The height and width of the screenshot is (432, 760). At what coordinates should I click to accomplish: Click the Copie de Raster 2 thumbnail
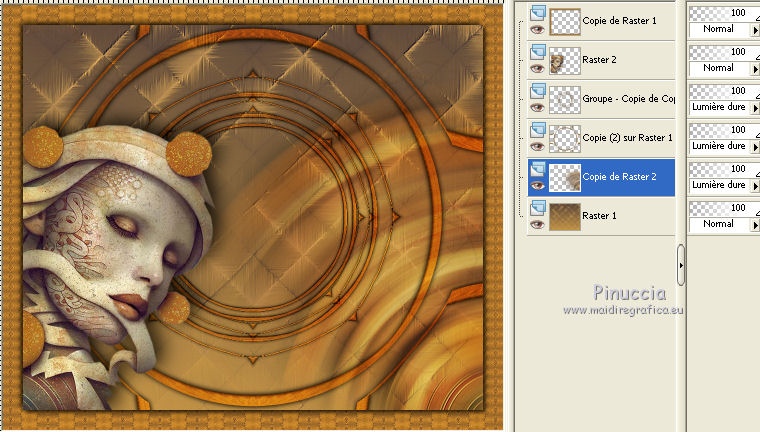click(565, 177)
